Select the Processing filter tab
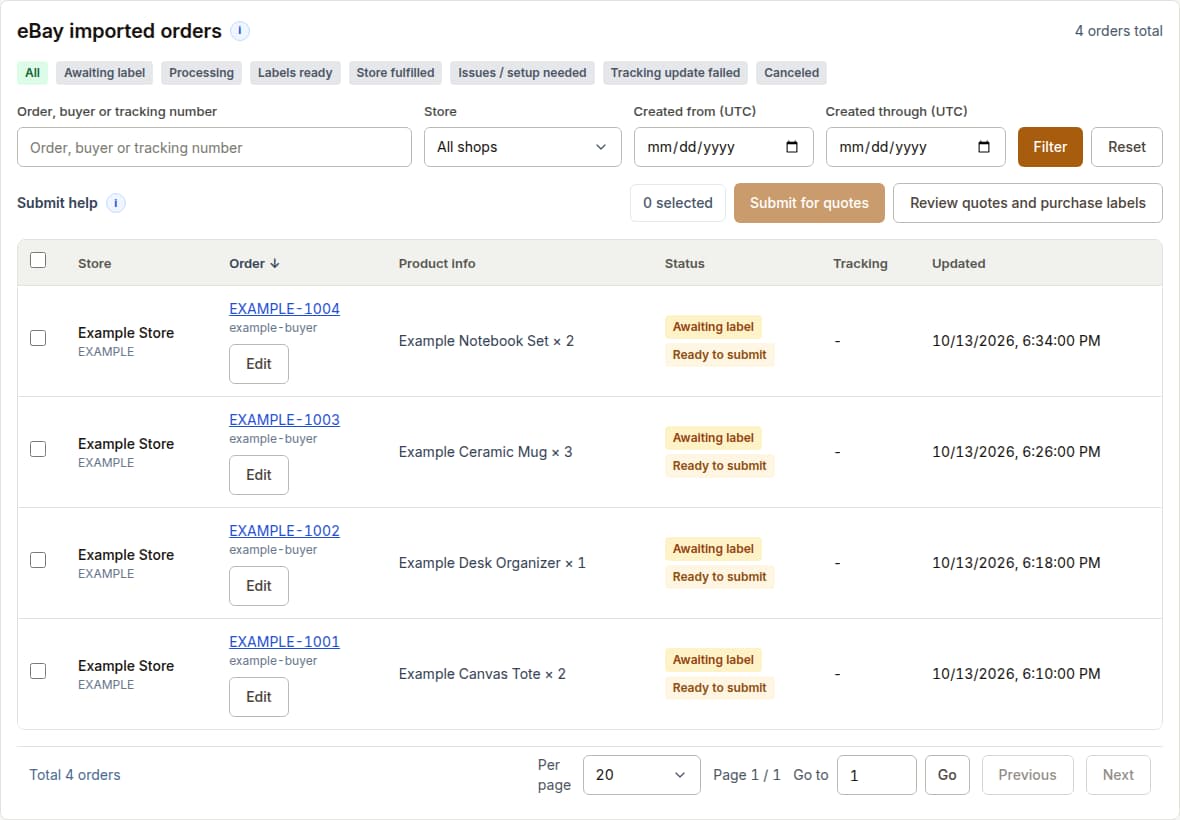This screenshot has width=1180, height=820. (201, 73)
